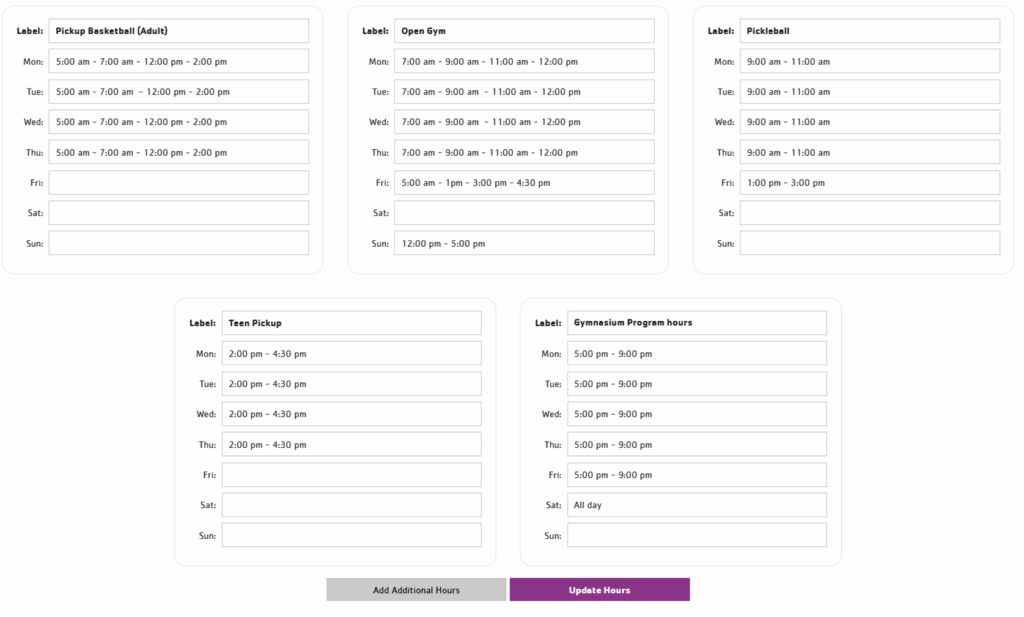Select Thursday hours field for Open Gym

pos(524,152)
